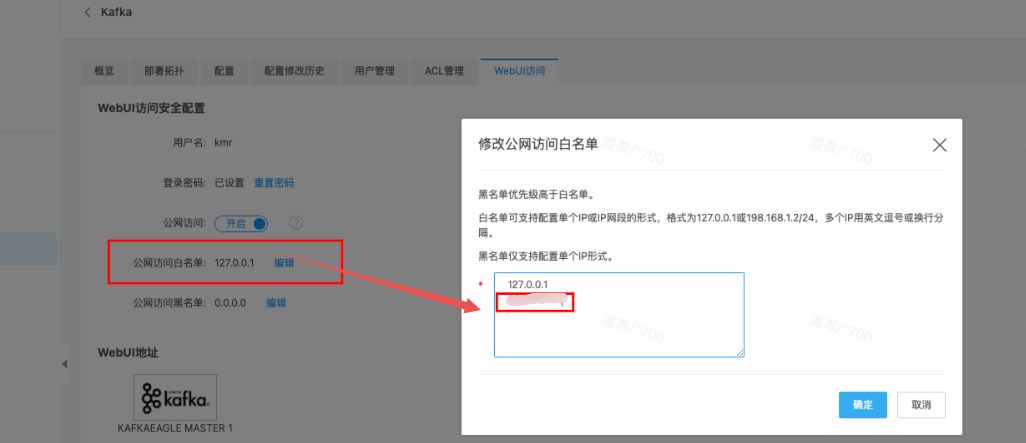This screenshot has height=443, width=1026.
Task: Select the username value kmr
Action: (x=224, y=143)
